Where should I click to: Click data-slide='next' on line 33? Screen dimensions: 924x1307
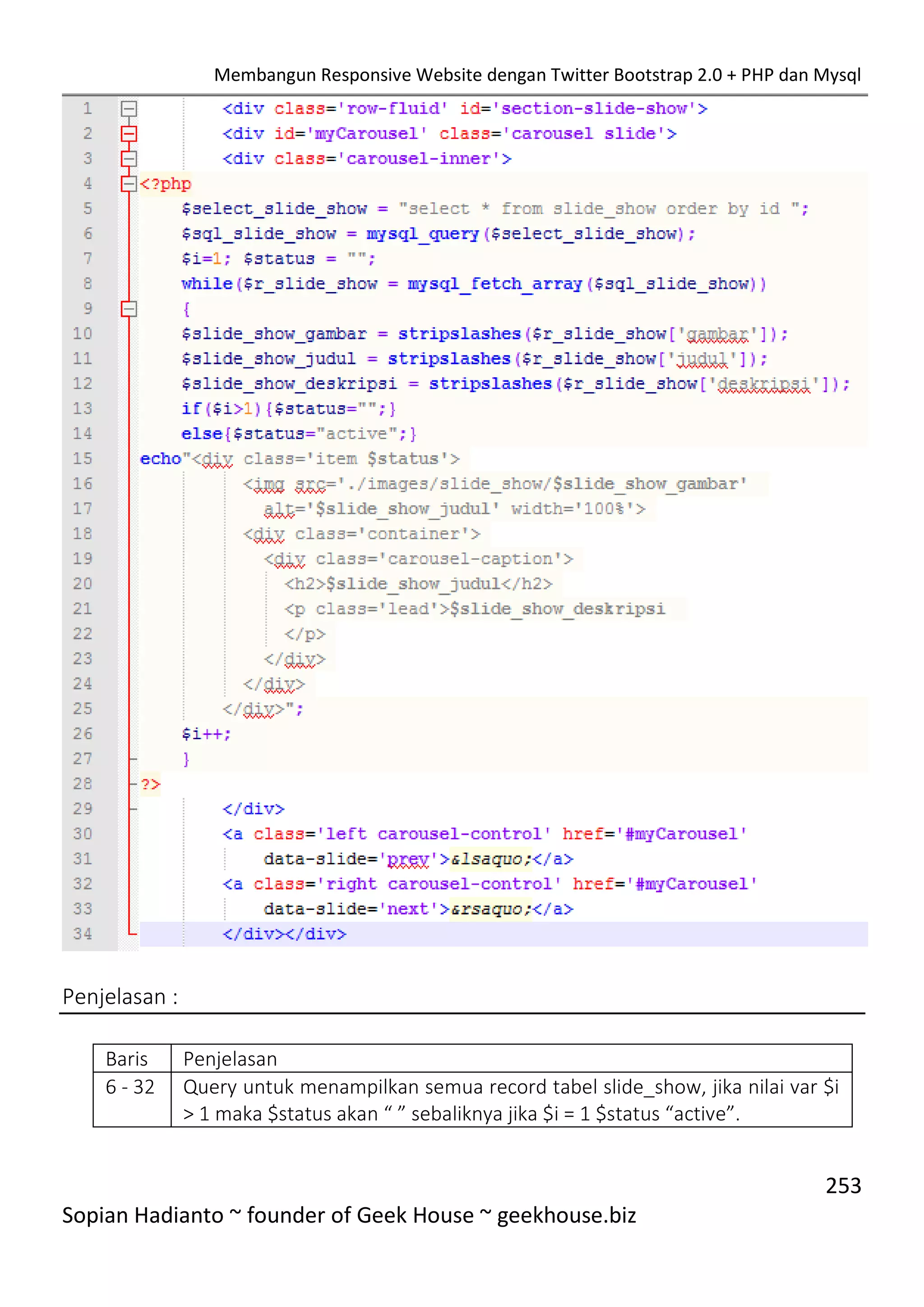pos(351,909)
